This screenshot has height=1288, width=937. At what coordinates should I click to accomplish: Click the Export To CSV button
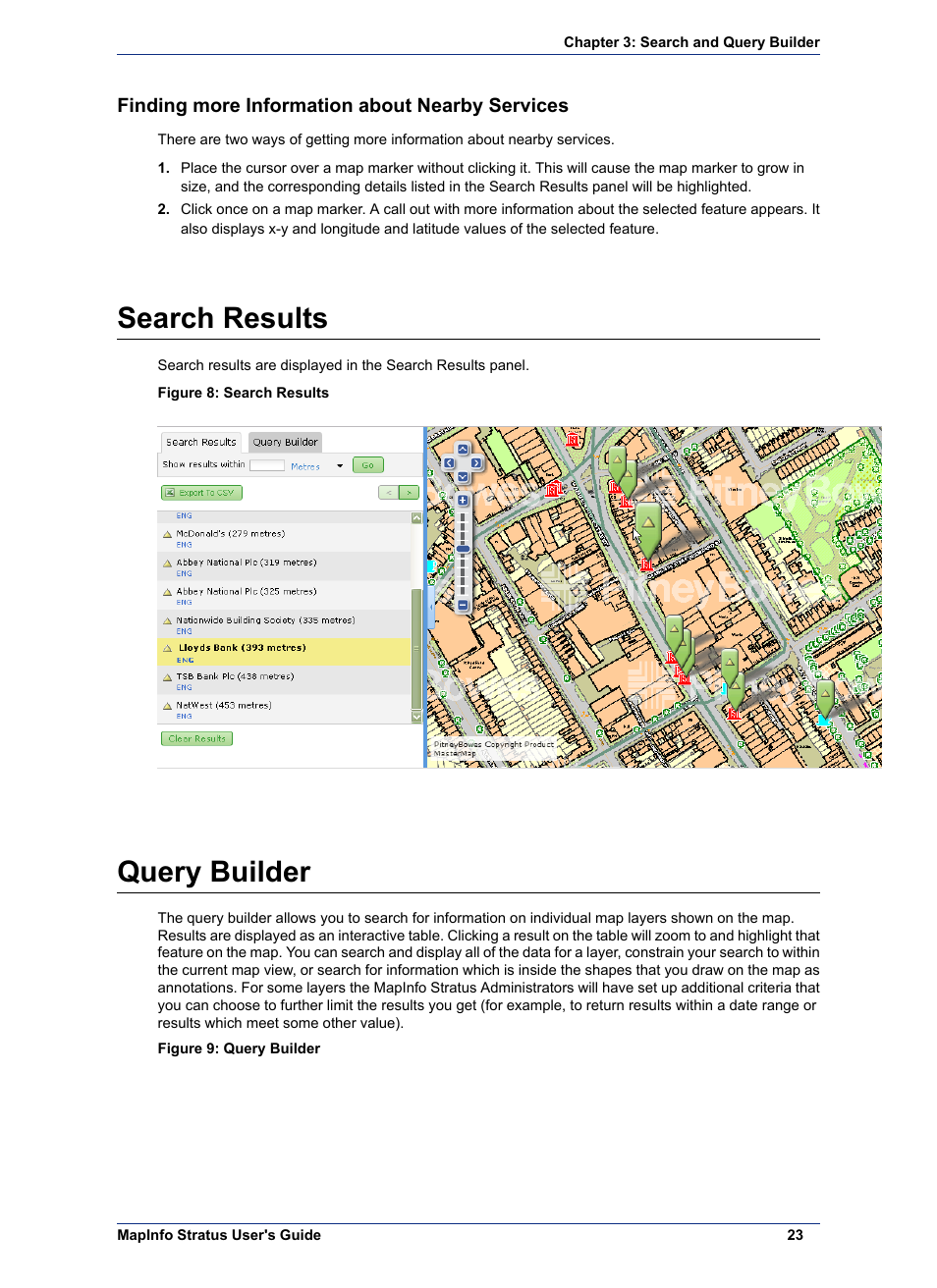coord(201,493)
